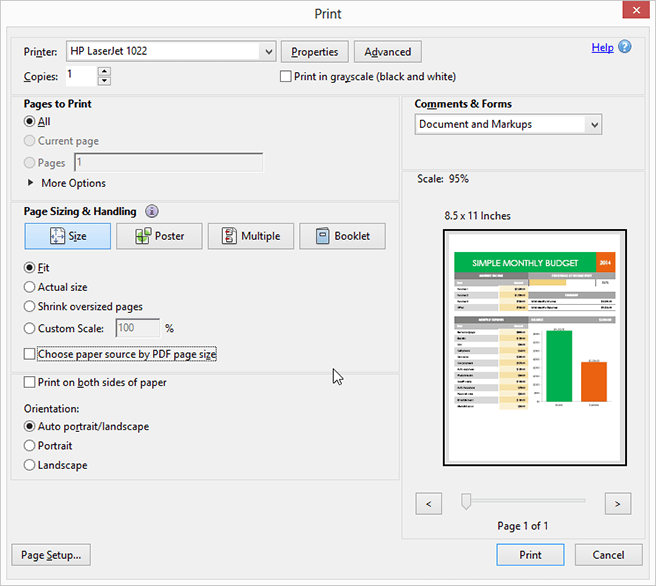Open Comments & Forms dropdown
This screenshot has width=656, height=586.
tap(595, 124)
